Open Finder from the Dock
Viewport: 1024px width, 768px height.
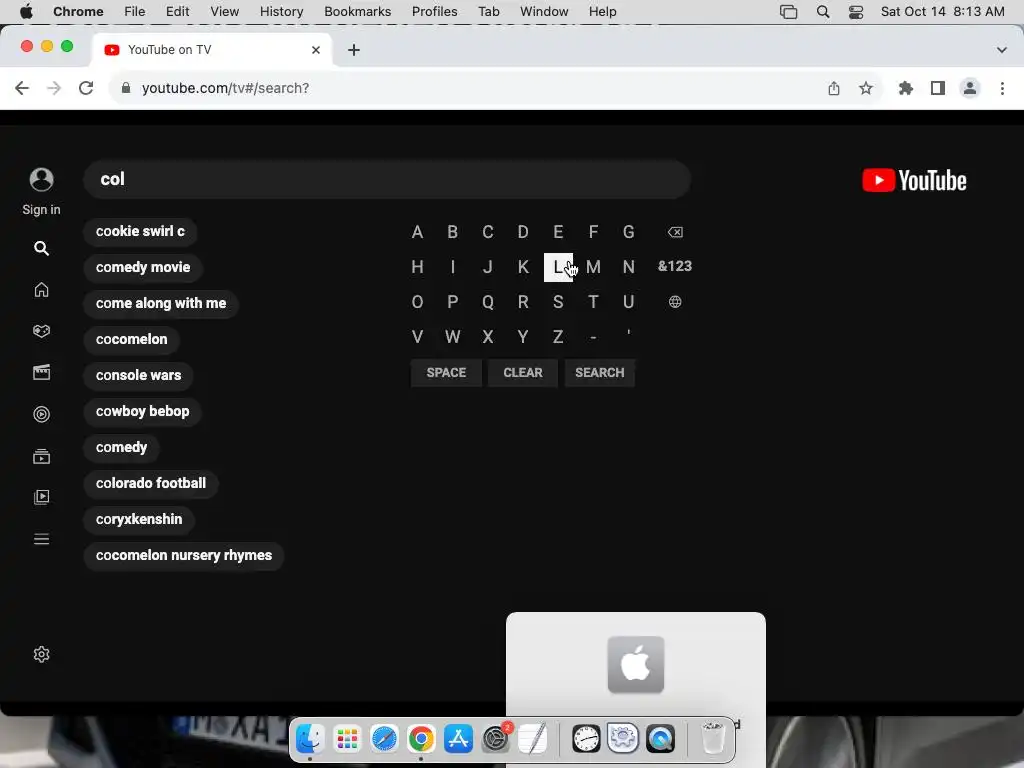[310, 739]
